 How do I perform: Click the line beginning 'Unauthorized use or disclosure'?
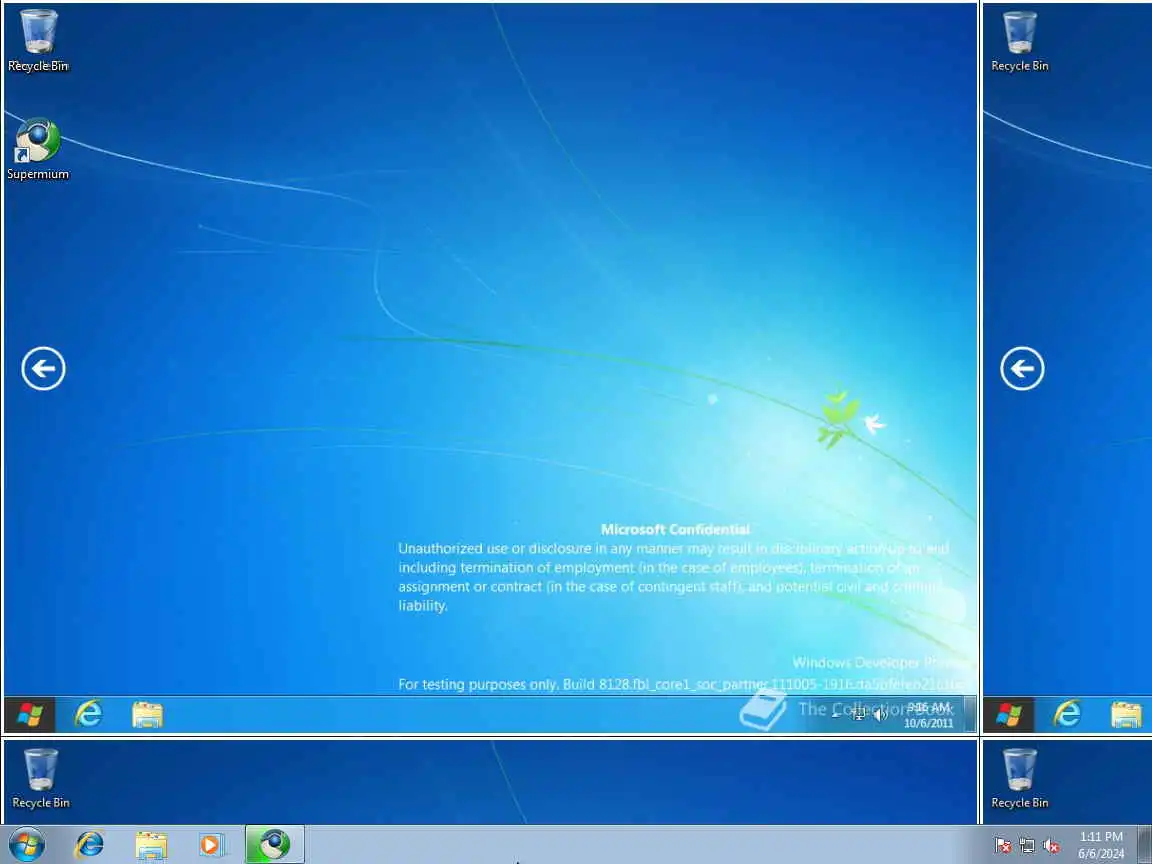(673, 549)
